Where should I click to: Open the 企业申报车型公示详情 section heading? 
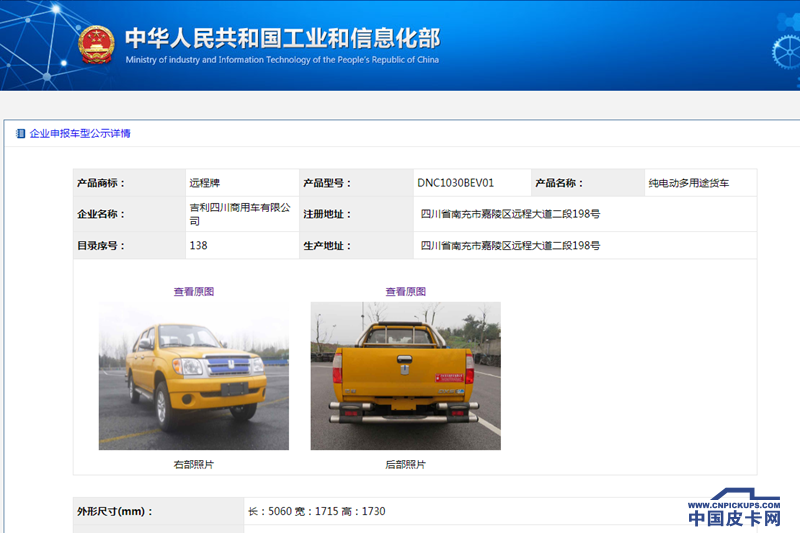click(80, 134)
